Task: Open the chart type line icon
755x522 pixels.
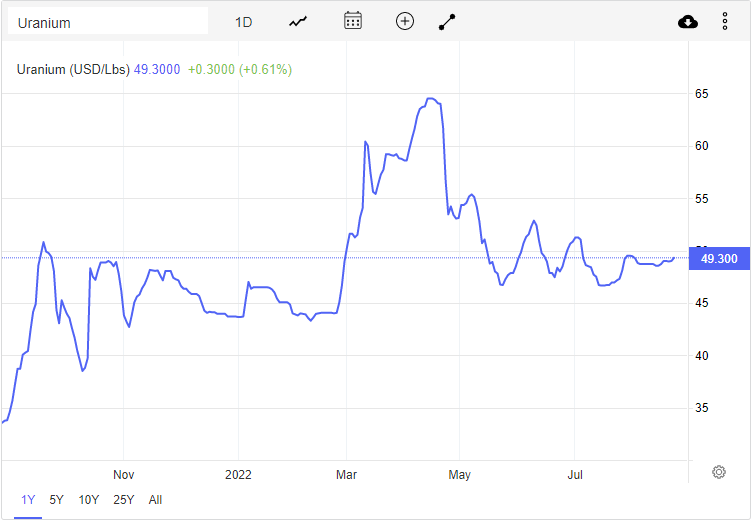Action: [298, 22]
